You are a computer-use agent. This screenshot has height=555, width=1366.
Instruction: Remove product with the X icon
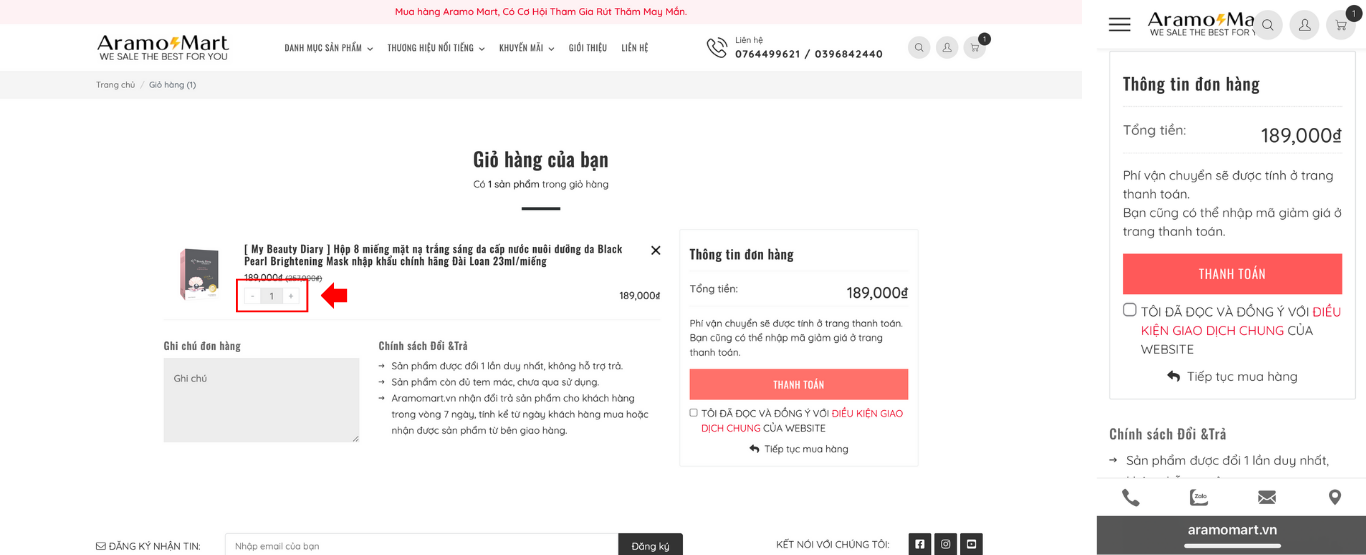coord(656,250)
